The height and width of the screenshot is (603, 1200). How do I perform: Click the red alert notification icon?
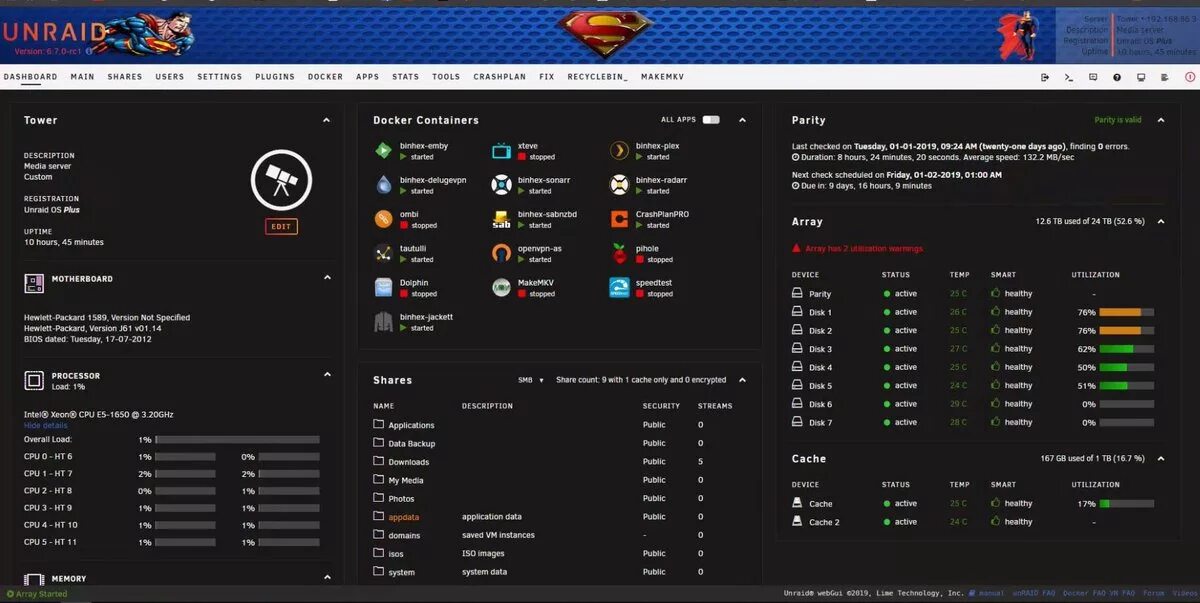click(1189, 77)
